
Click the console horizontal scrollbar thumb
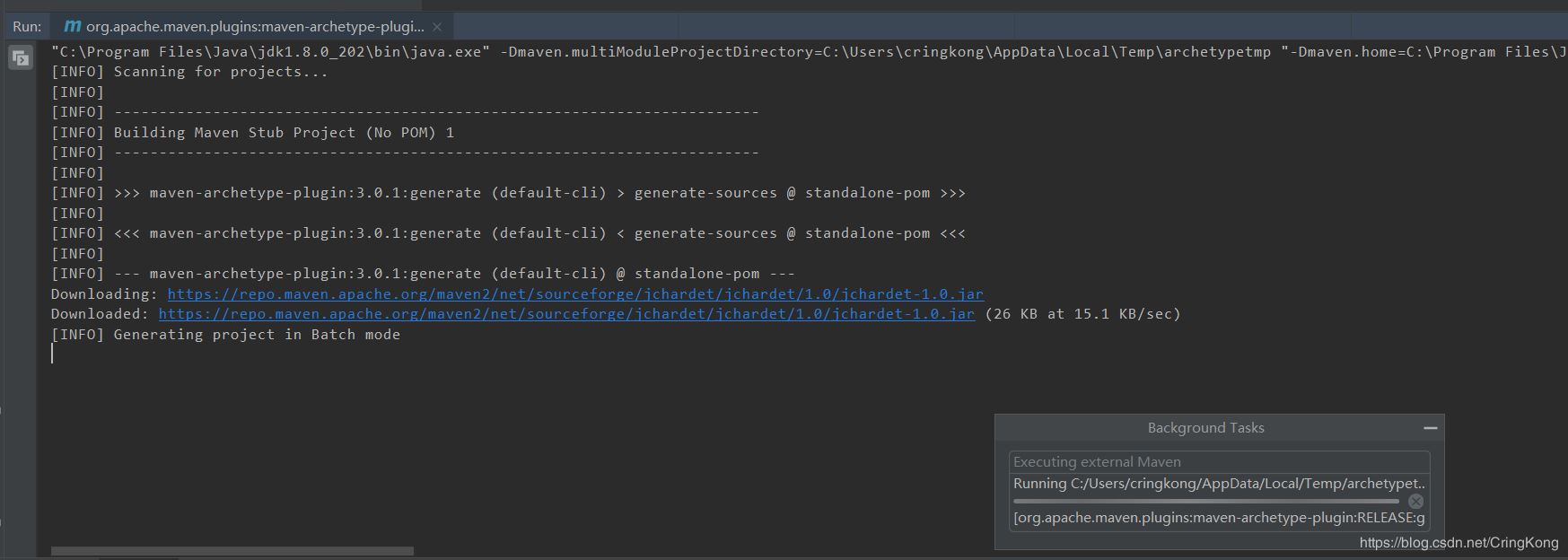pyautogui.click(x=232, y=550)
